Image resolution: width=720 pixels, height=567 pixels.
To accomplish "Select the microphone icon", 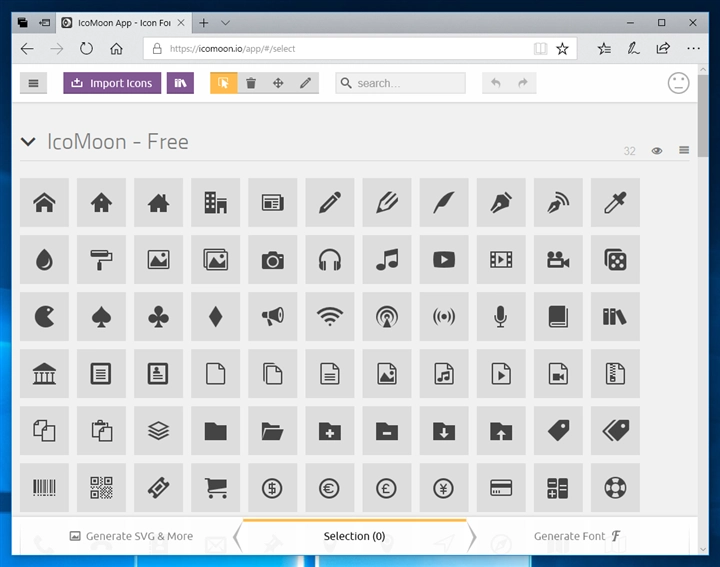I will point(501,316).
